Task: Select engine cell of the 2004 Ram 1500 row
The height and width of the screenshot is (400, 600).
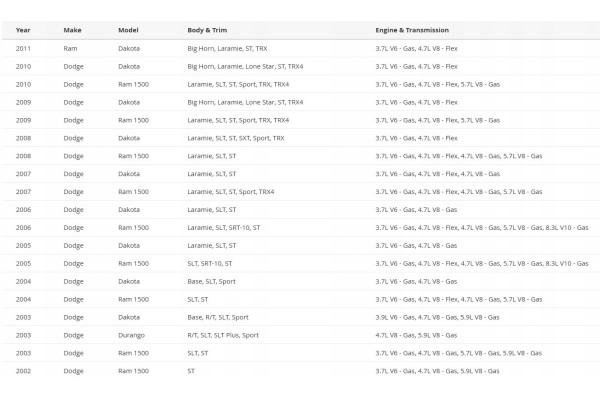Action: (x=459, y=299)
